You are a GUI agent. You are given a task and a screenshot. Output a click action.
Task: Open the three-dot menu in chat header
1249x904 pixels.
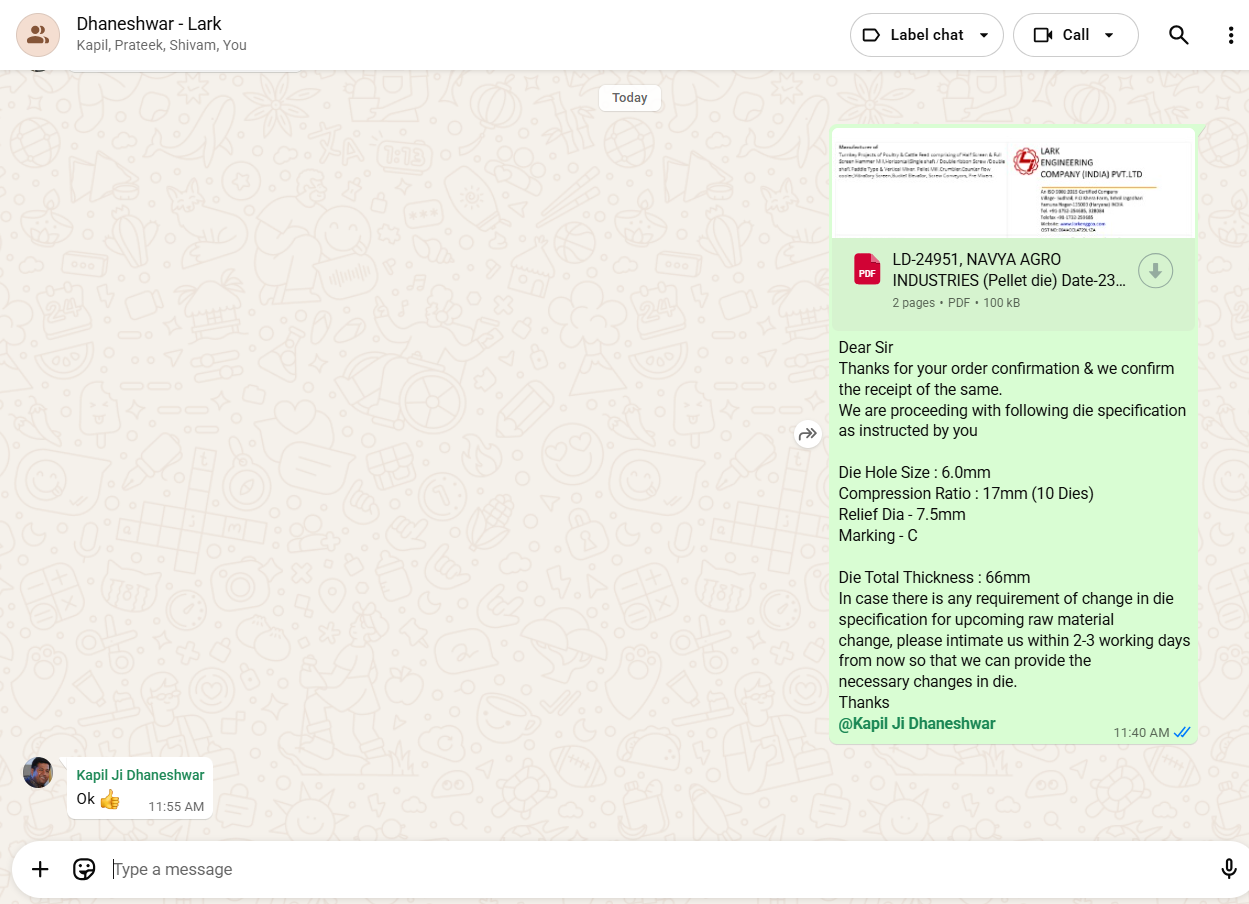(1231, 35)
